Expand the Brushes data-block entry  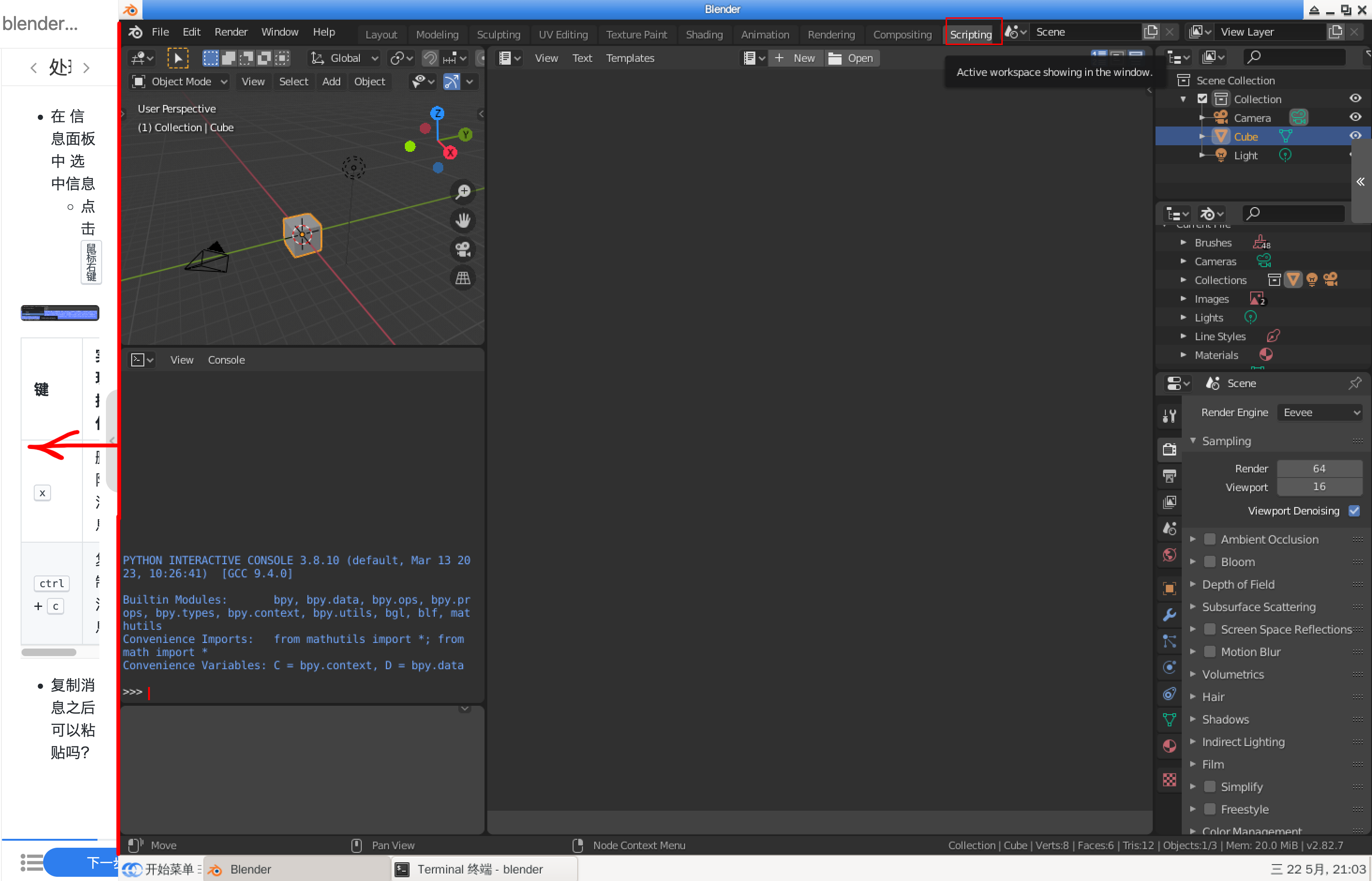click(x=1183, y=243)
